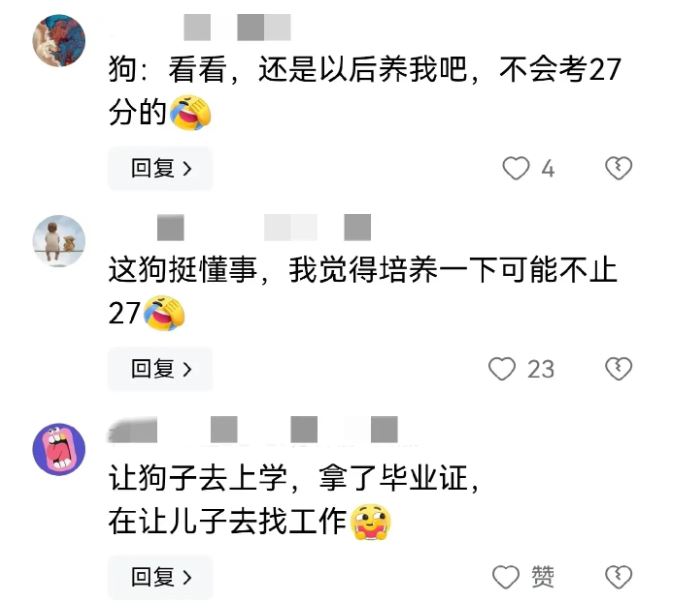Tap the heart beside 赞 on third comment
Viewport: 686px width, 610px height.
pos(506,577)
